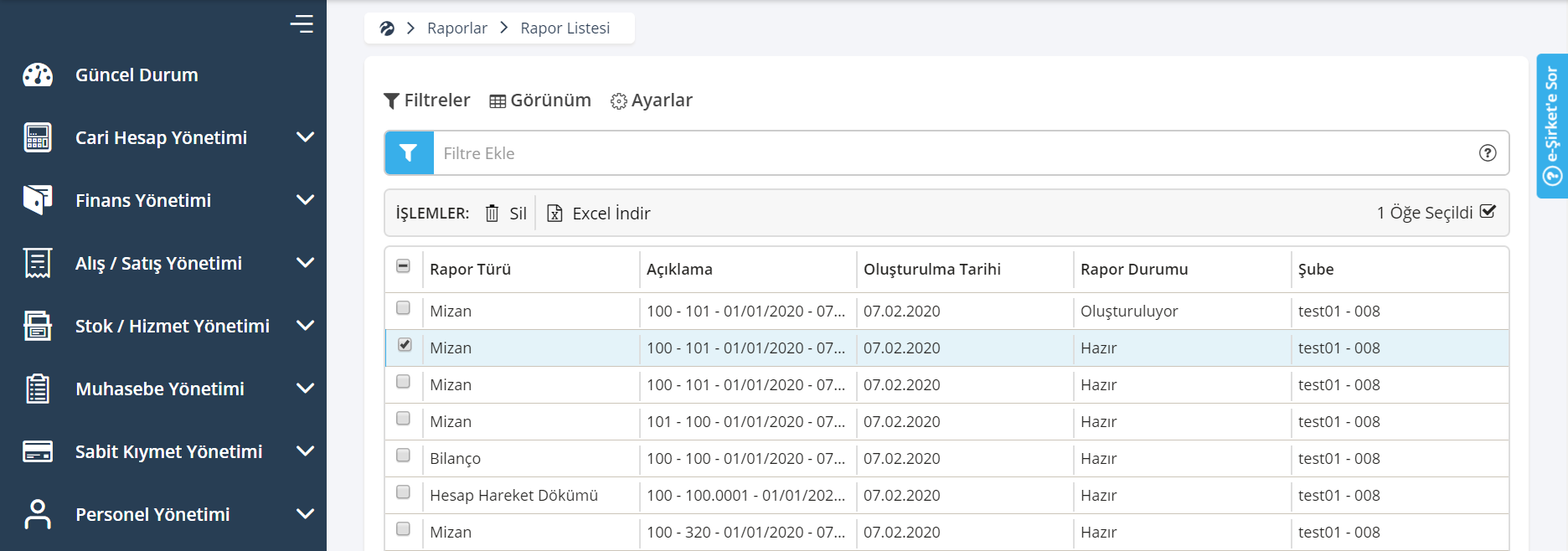Expand Finans Yönetimi chevron
This screenshot has width=1568, height=551.
point(306,200)
